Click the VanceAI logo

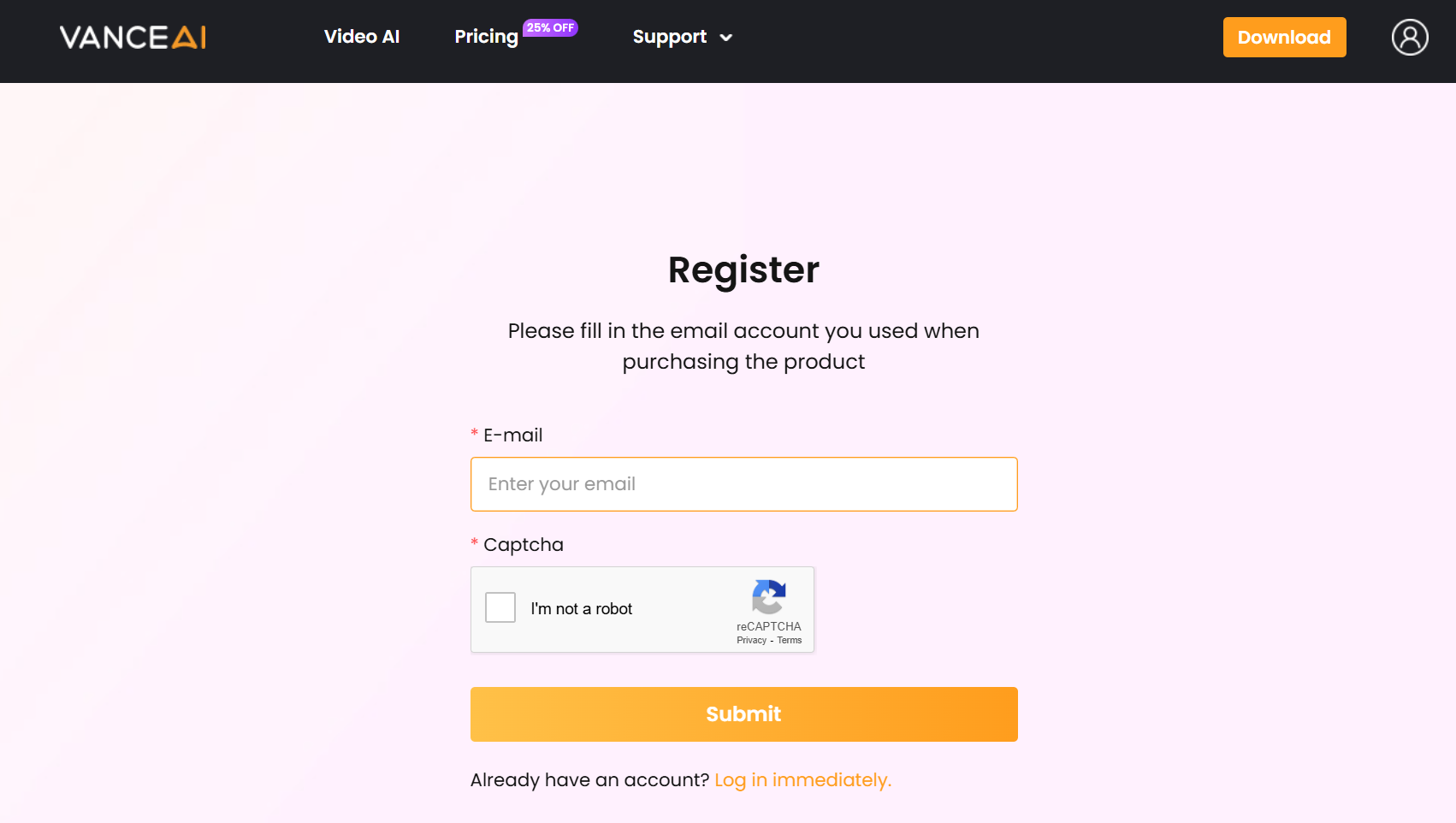click(133, 38)
